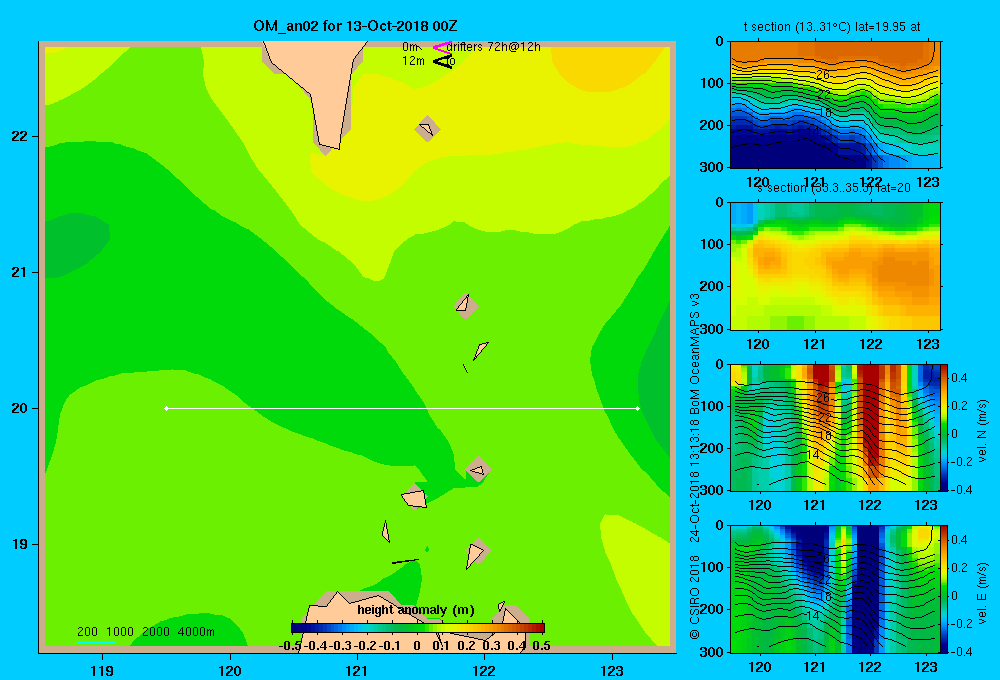
Task: Click the magenta 0m drifter marker in legend
Action: click(x=442, y=47)
